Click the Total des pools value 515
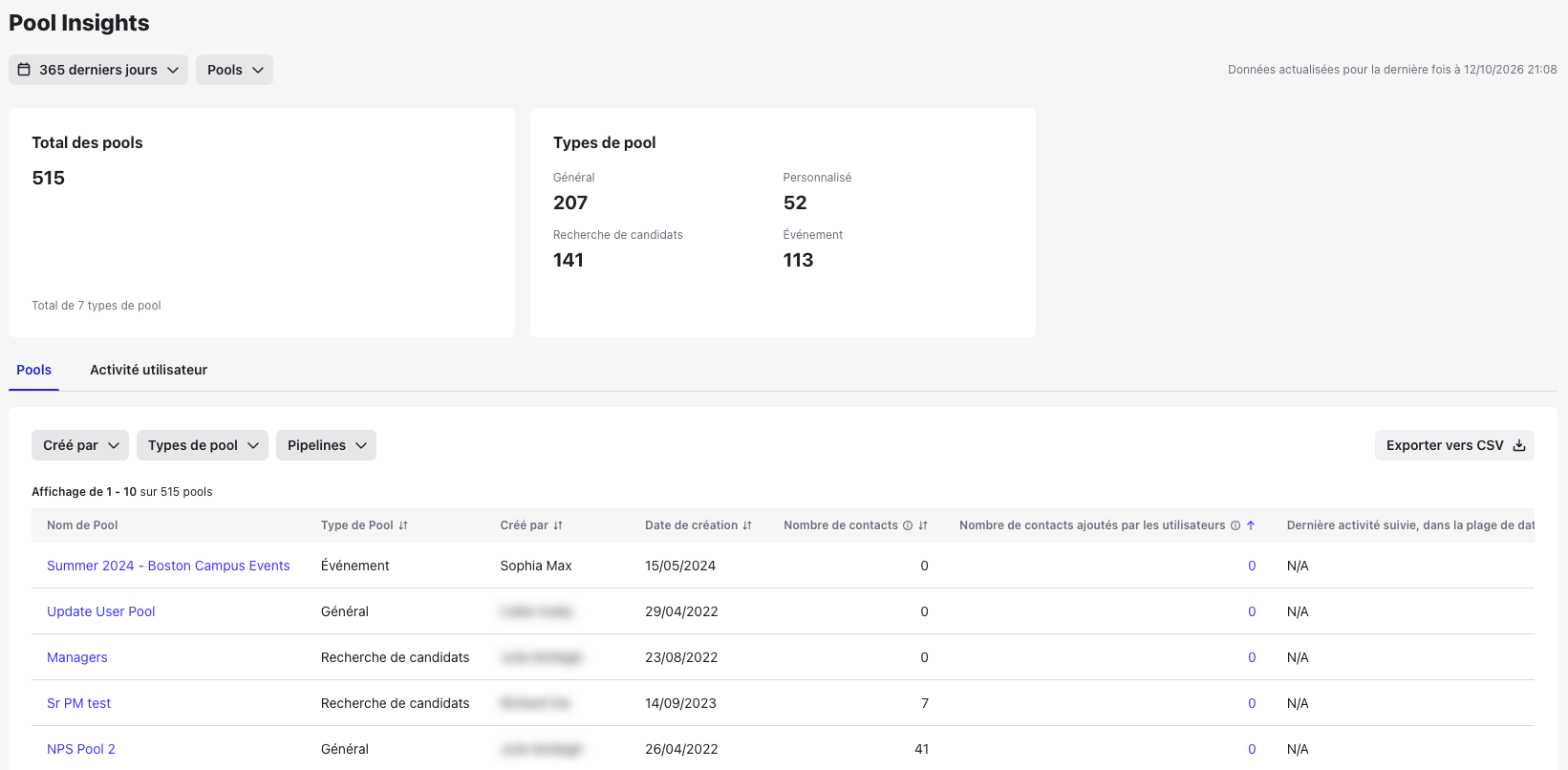Image resolution: width=1568 pixels, height=770 pixels. click(48, 179)
